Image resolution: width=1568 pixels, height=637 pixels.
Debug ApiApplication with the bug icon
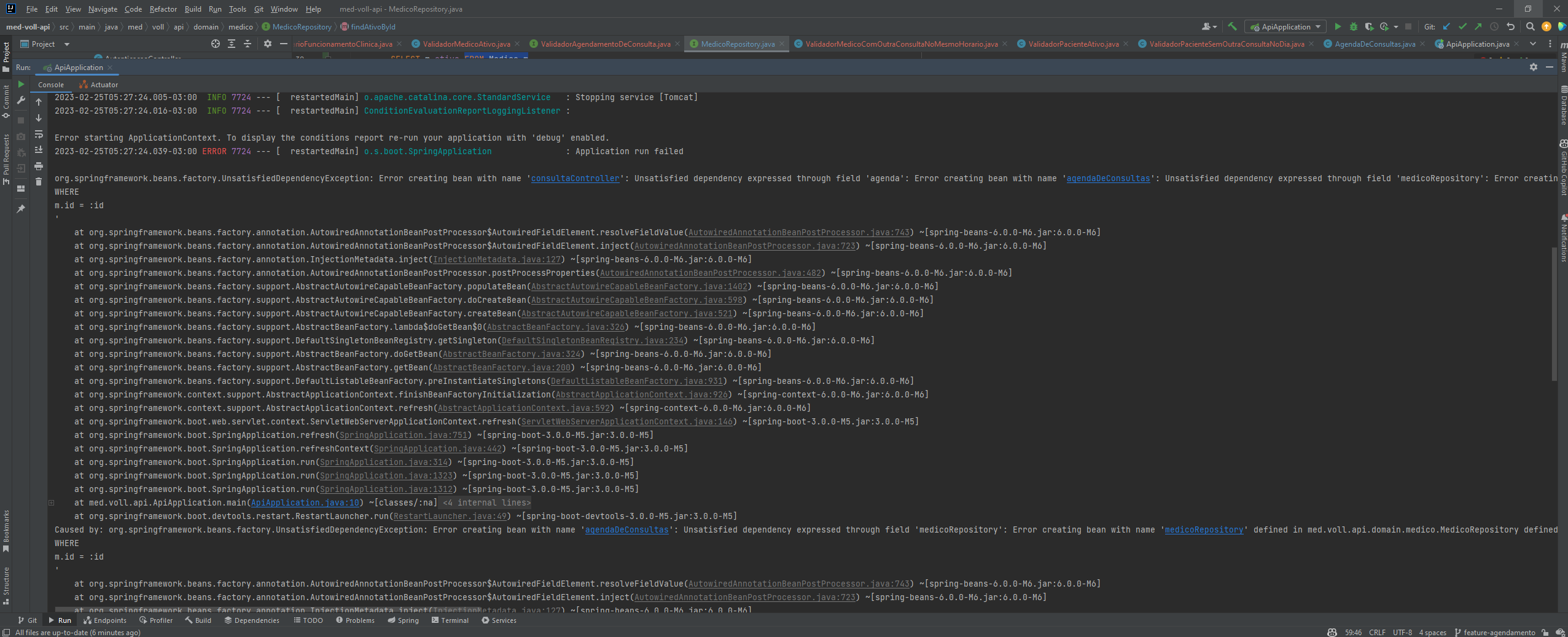pyautogui.click(x=1353, y=26)
